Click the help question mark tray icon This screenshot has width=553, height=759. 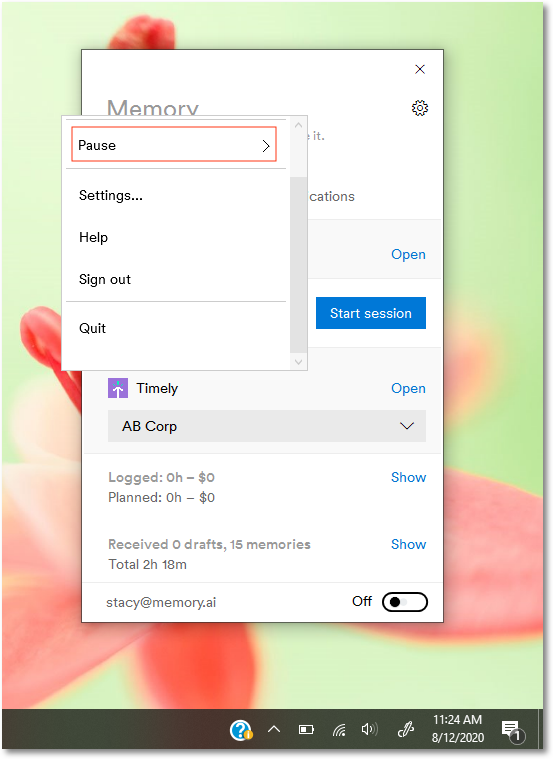click(x=241, y=730)
